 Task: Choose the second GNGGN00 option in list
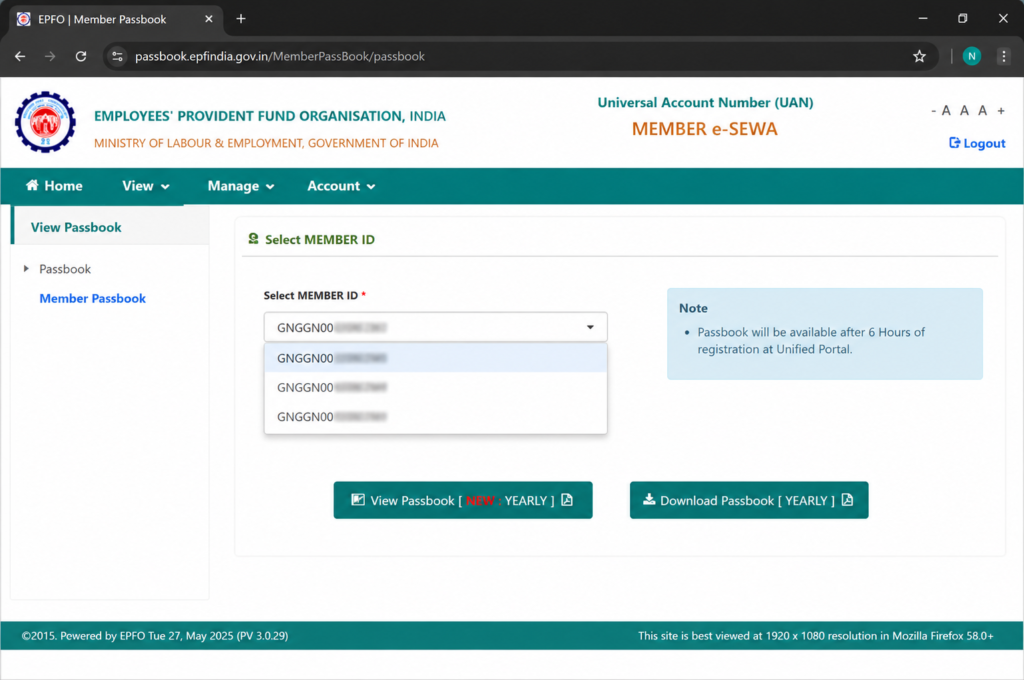436,387
